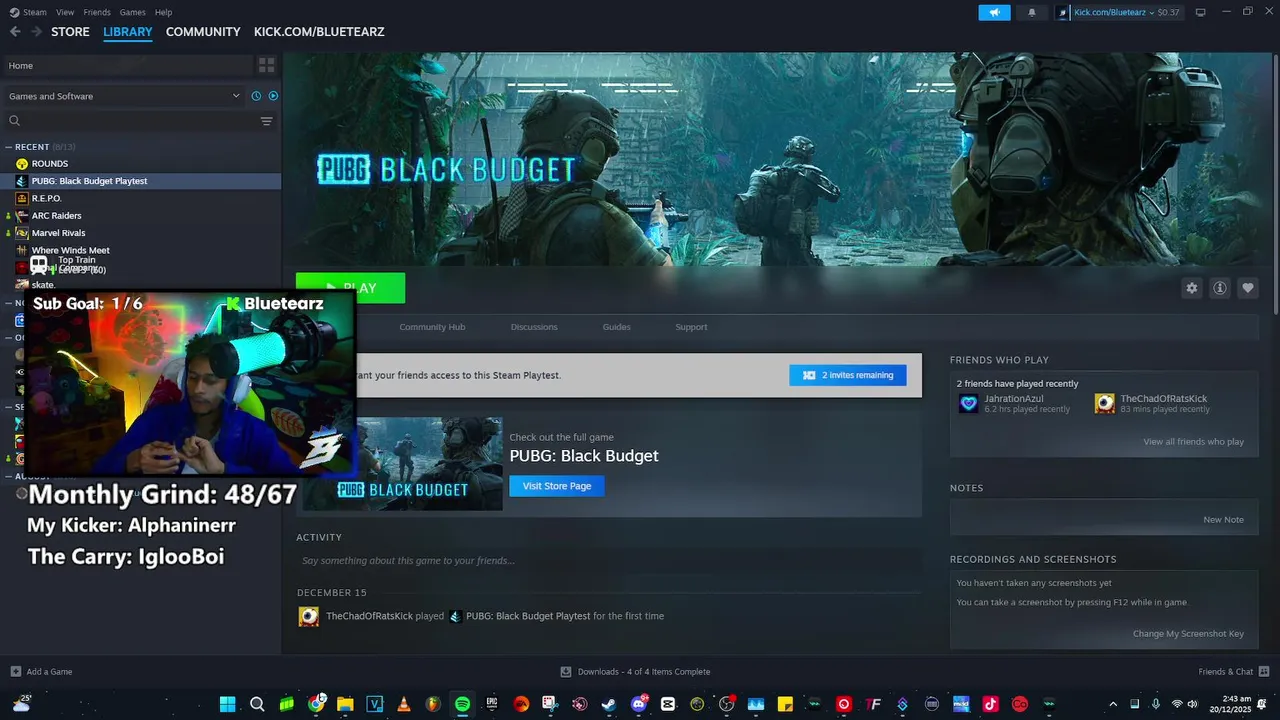Open the notifications bell
The image size is (1280, 720).
tap(1032, 12)
